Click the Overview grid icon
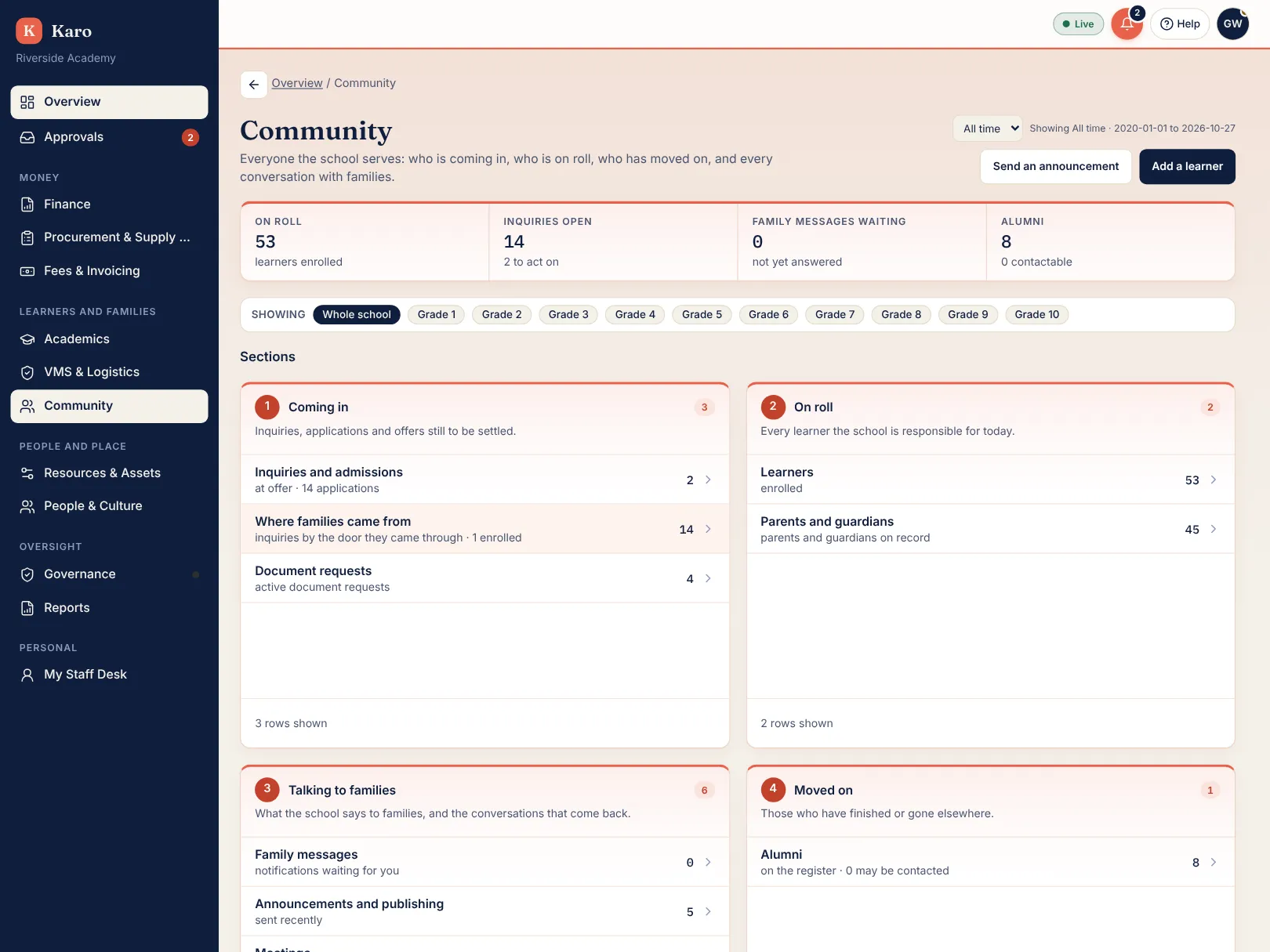 click(27, 102)
